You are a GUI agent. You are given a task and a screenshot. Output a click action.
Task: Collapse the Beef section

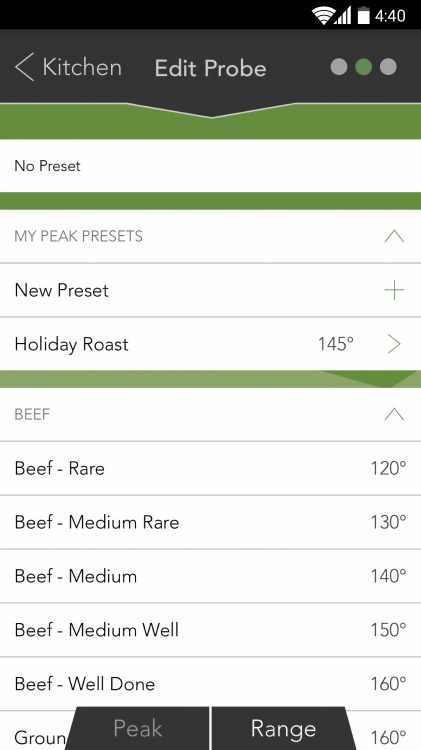pos(394,414)
